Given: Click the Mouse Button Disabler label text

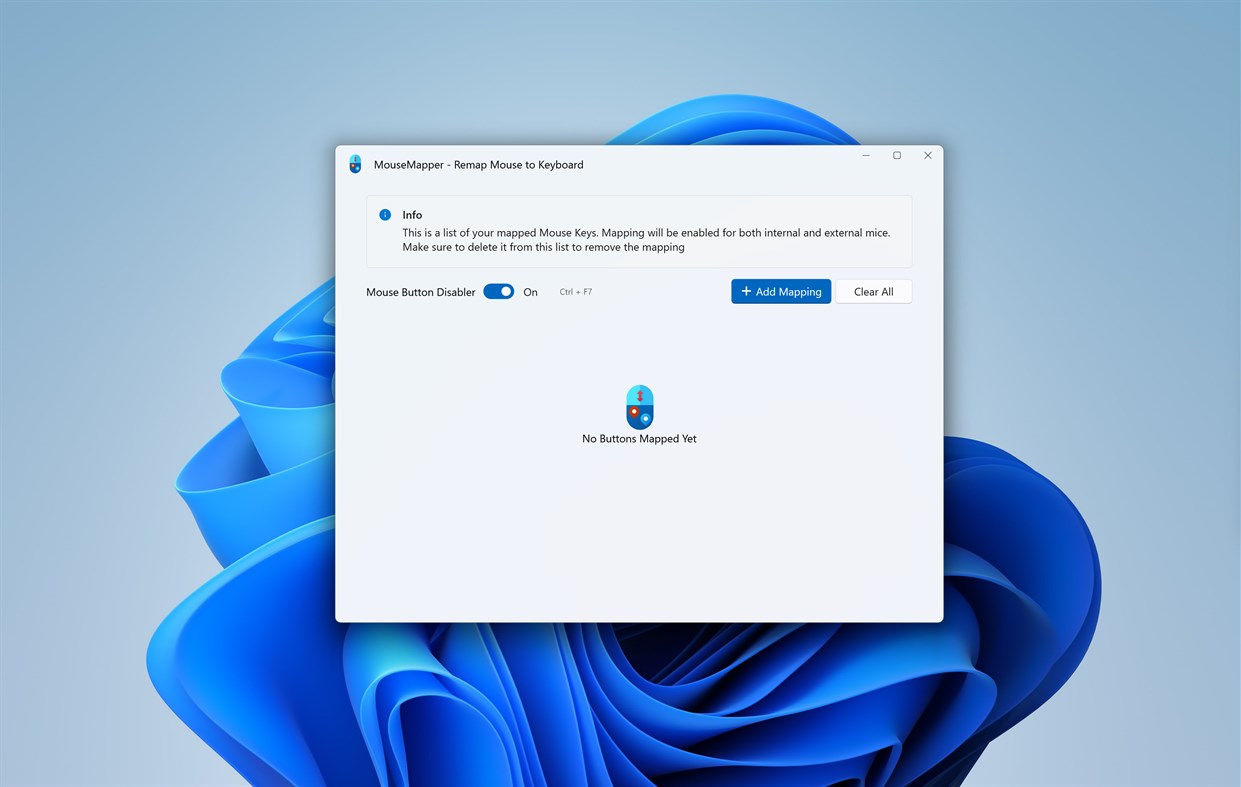Looking at the screenshot, I should 420,291.
